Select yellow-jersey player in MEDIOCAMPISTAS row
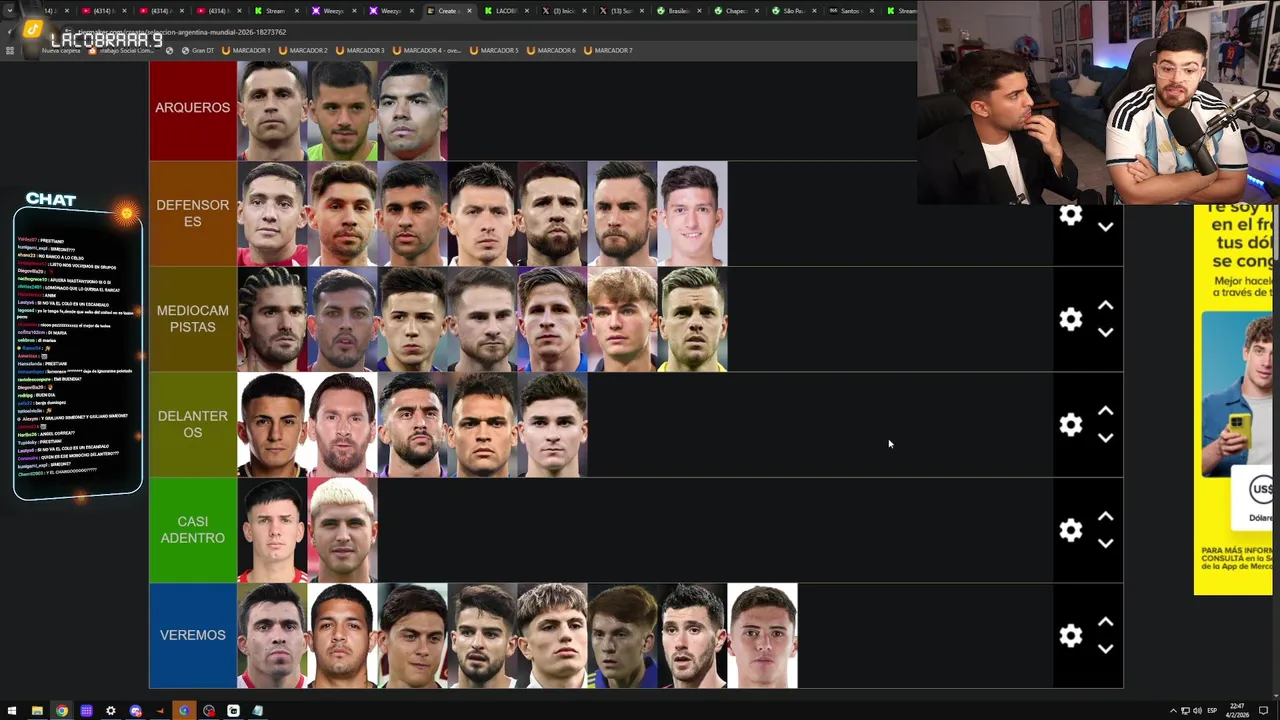The image size is (1280, 720). point(692,319)
